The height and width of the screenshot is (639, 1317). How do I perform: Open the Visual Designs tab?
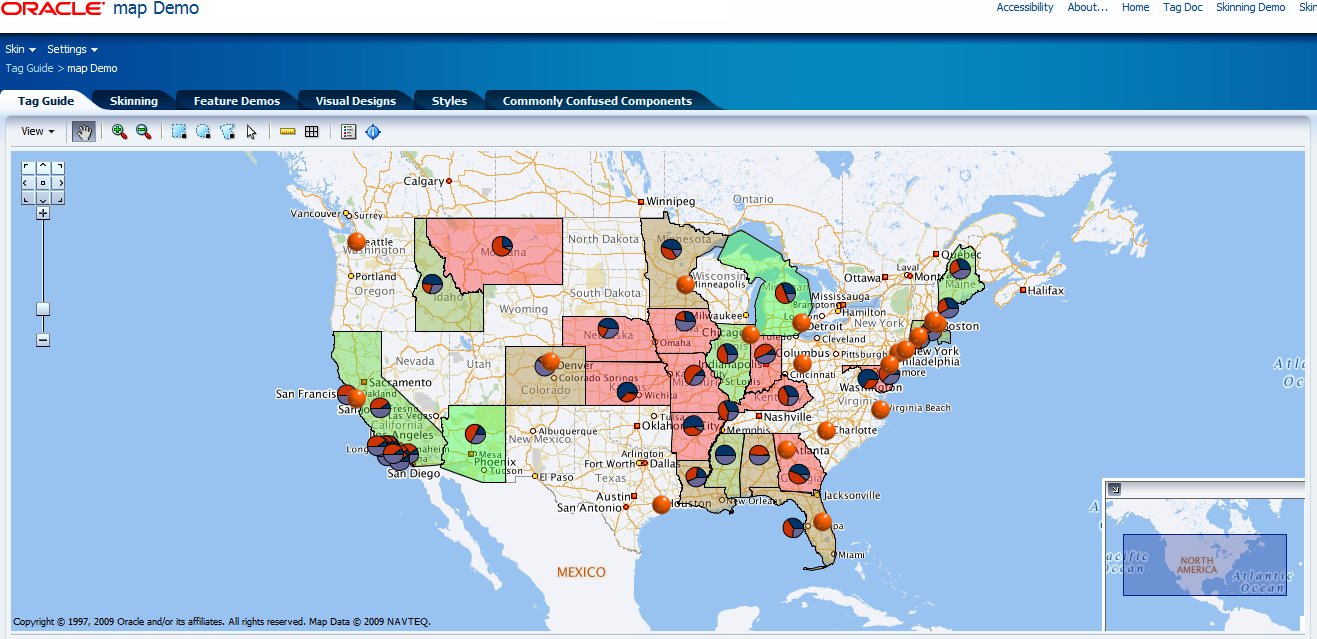[x=355, y=101]
